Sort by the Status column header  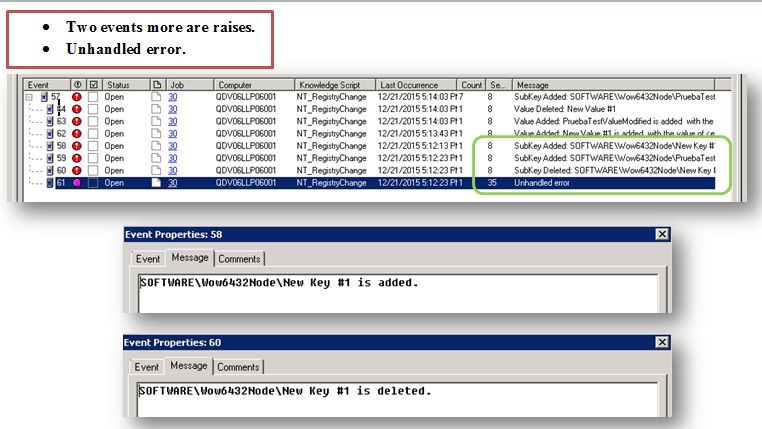pyautogui.click(x=125, y=85)
